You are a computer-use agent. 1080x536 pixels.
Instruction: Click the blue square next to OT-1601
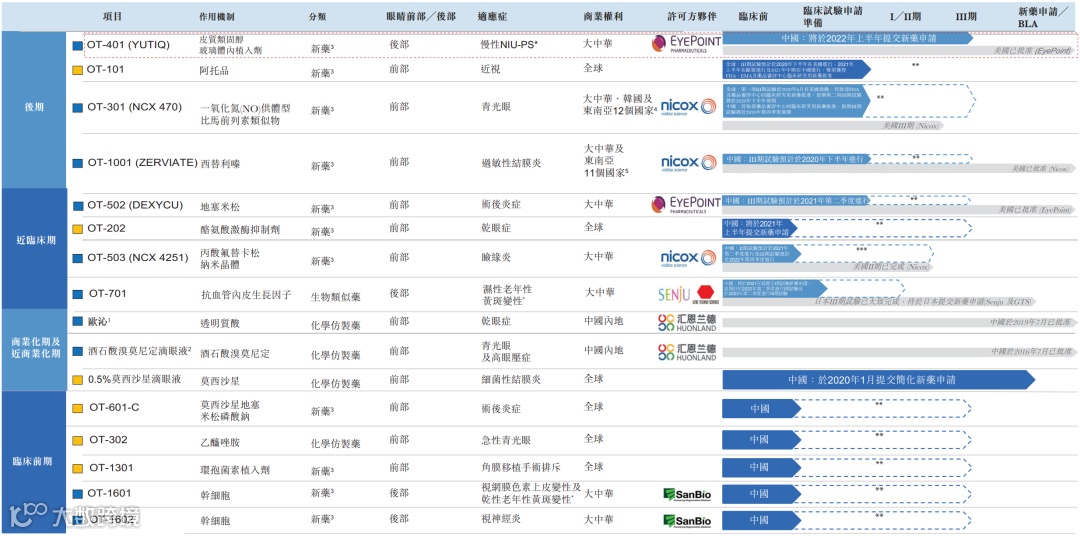coord(78,493)
